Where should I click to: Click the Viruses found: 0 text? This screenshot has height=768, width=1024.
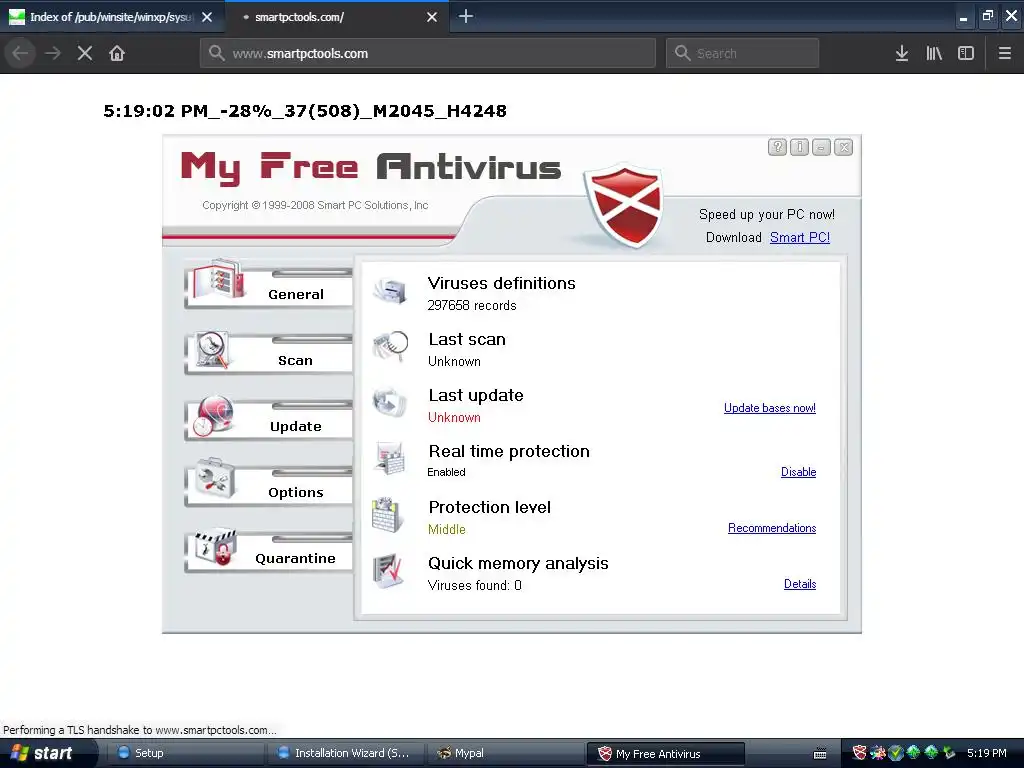(x=474, y=585)
